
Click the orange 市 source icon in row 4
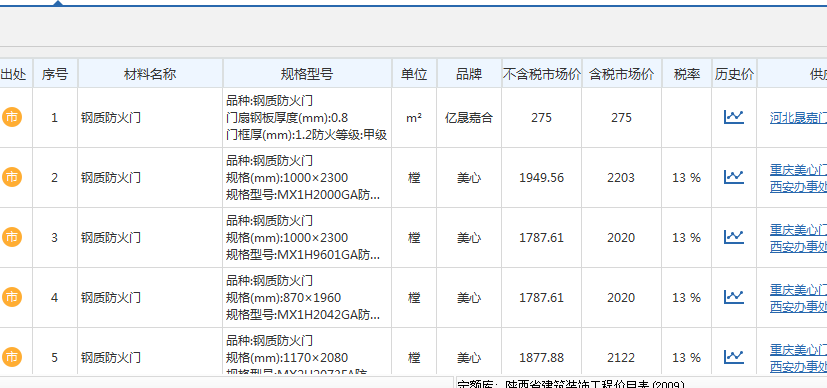[12, 298]
